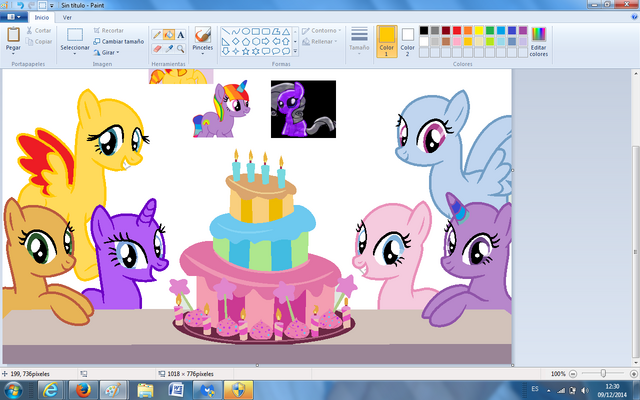The image size is (640, 400).
Task: Choose the pentagon shape
Action: (246, 41)
